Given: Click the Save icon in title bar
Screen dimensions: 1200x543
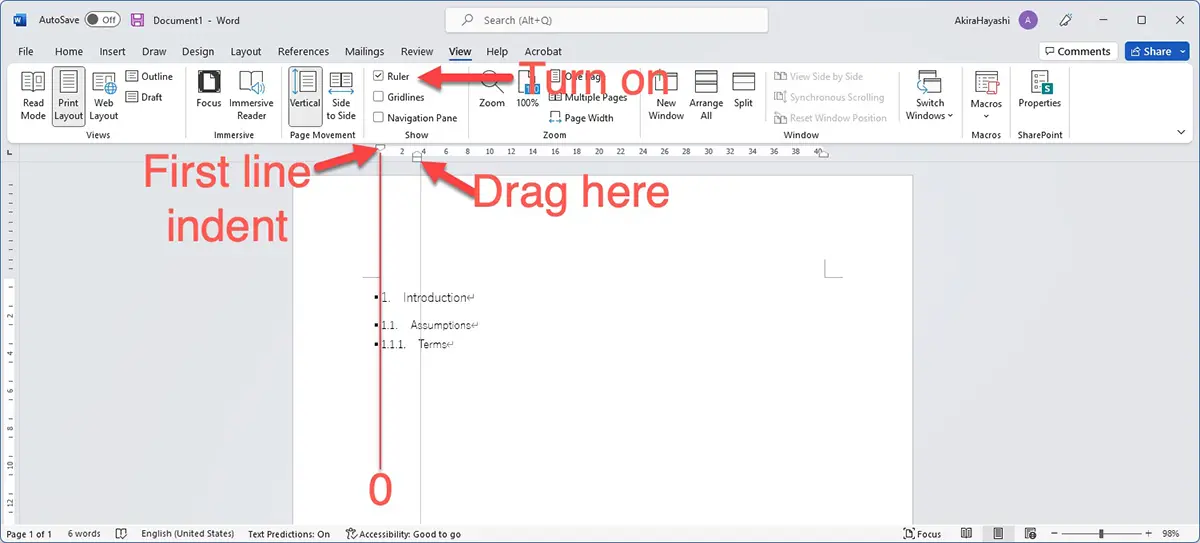Looking at the screenshot, I should (137, 20).
